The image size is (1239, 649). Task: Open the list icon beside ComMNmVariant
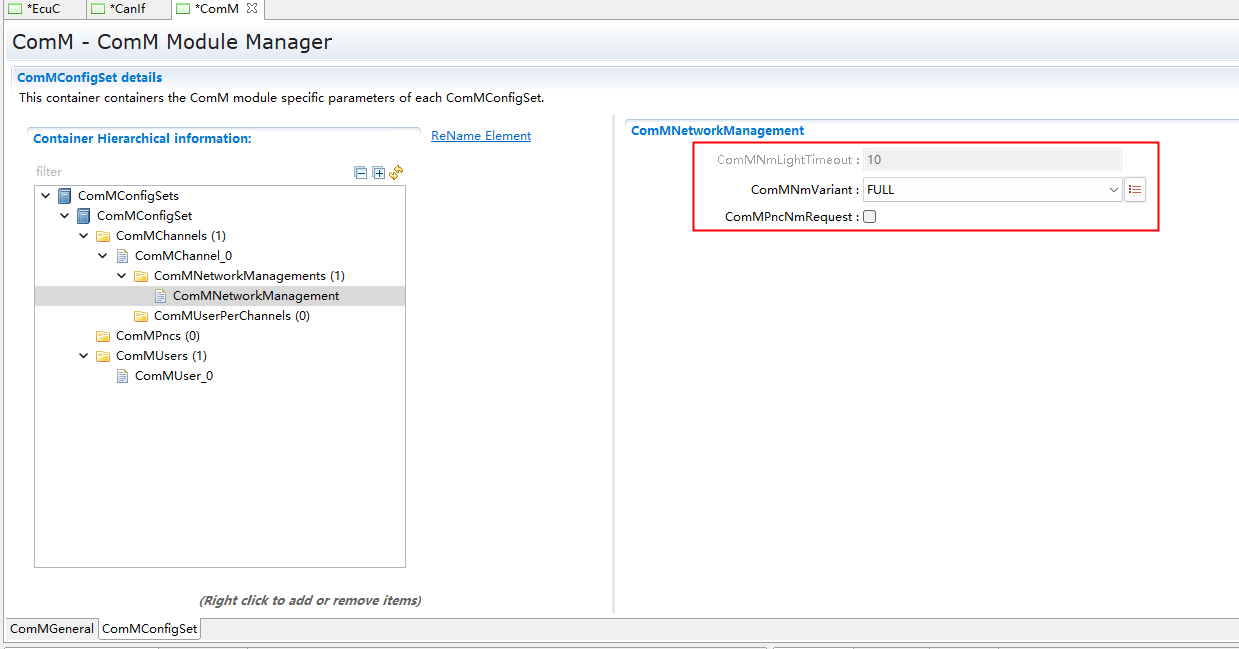coord(1135,189)
